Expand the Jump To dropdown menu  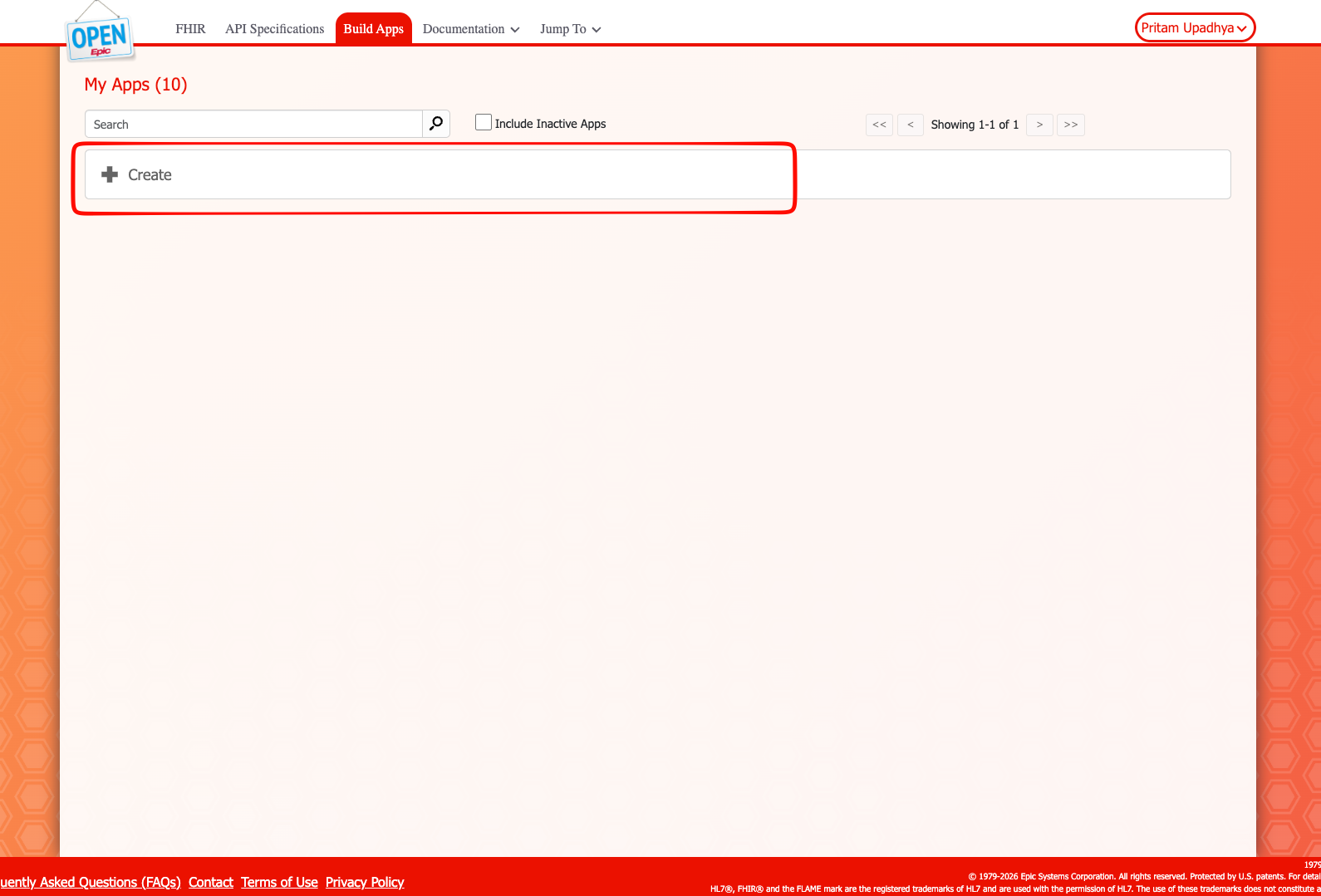pyautogui.click(x=571, y=29)
